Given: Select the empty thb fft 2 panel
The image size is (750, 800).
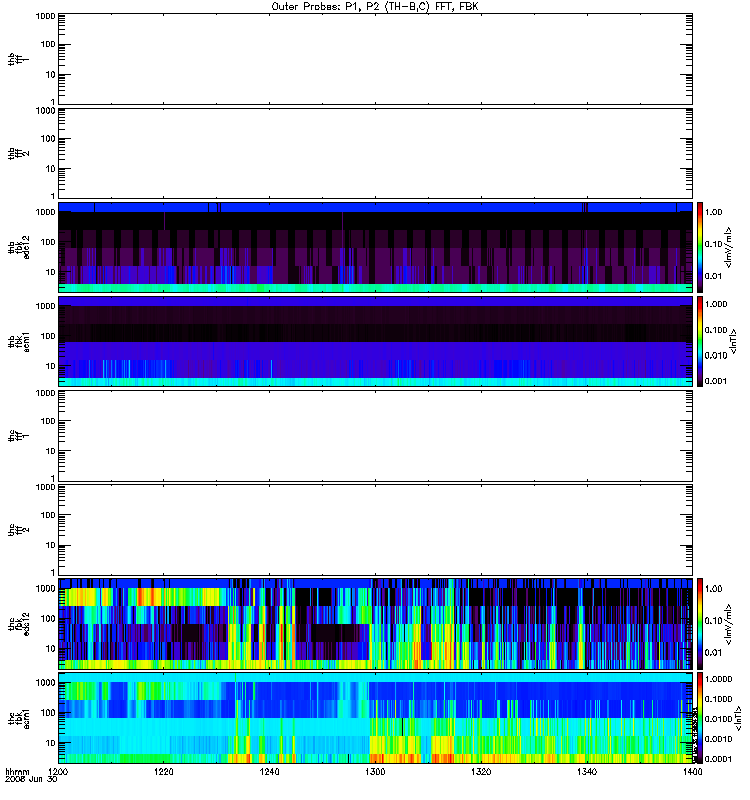Looking at the screenshot, I should pyautogui.click(x=375, y=153).
